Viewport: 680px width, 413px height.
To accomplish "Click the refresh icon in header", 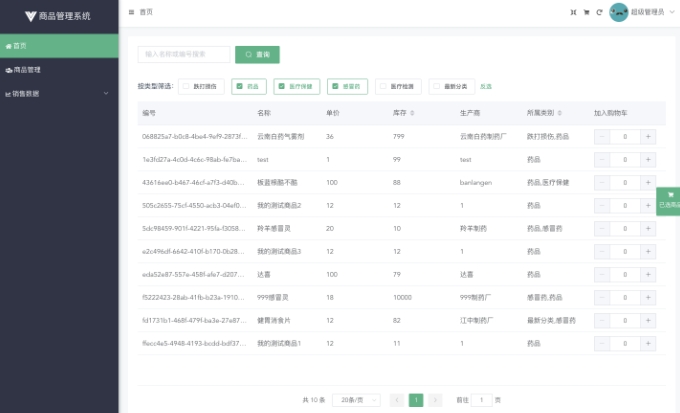I will coord(599,12).
